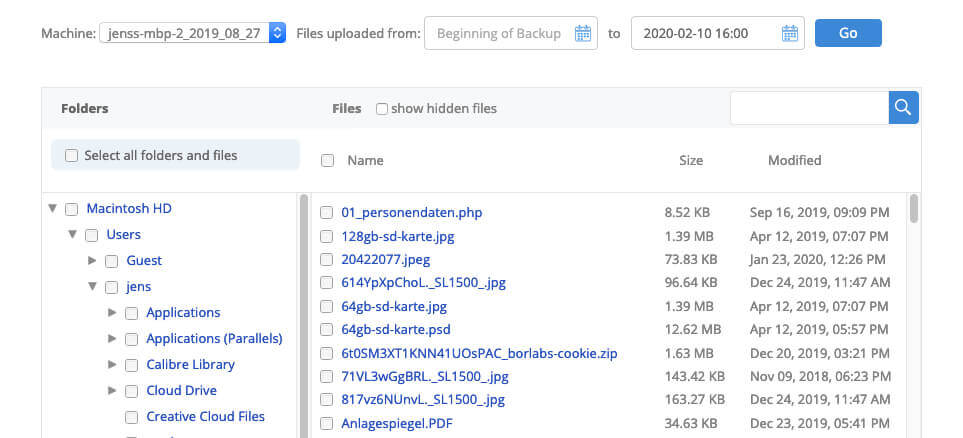963x438 pixels.
Task: Check Select all folders and files
Action: (71, 156)
